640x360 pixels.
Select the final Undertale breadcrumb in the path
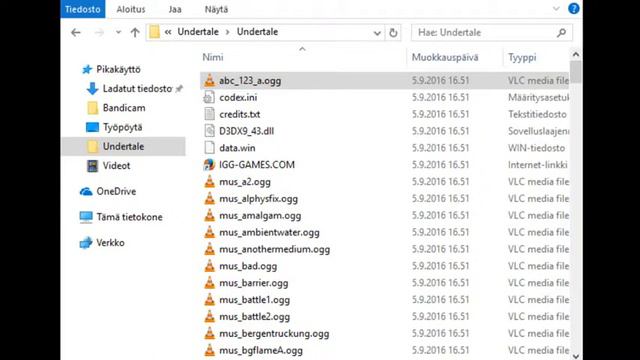257,32
